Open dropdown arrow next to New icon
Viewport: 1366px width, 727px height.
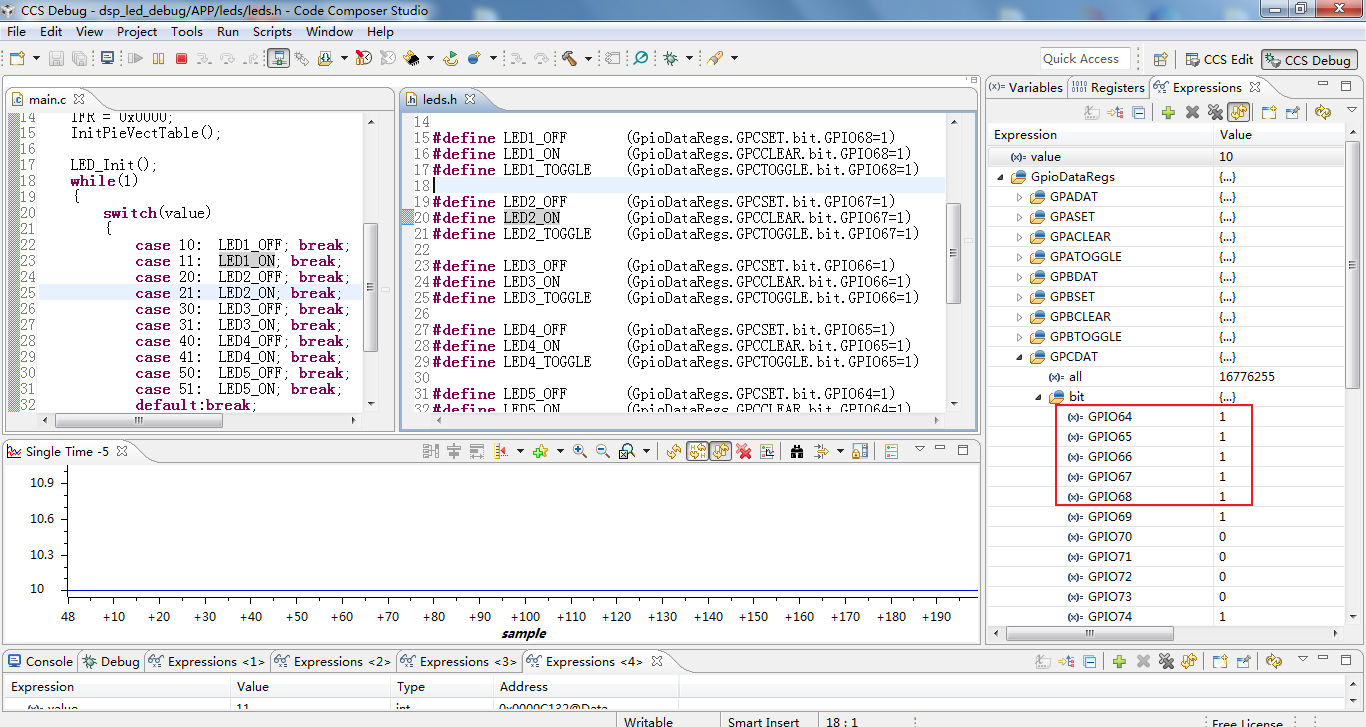pos(36,59)
